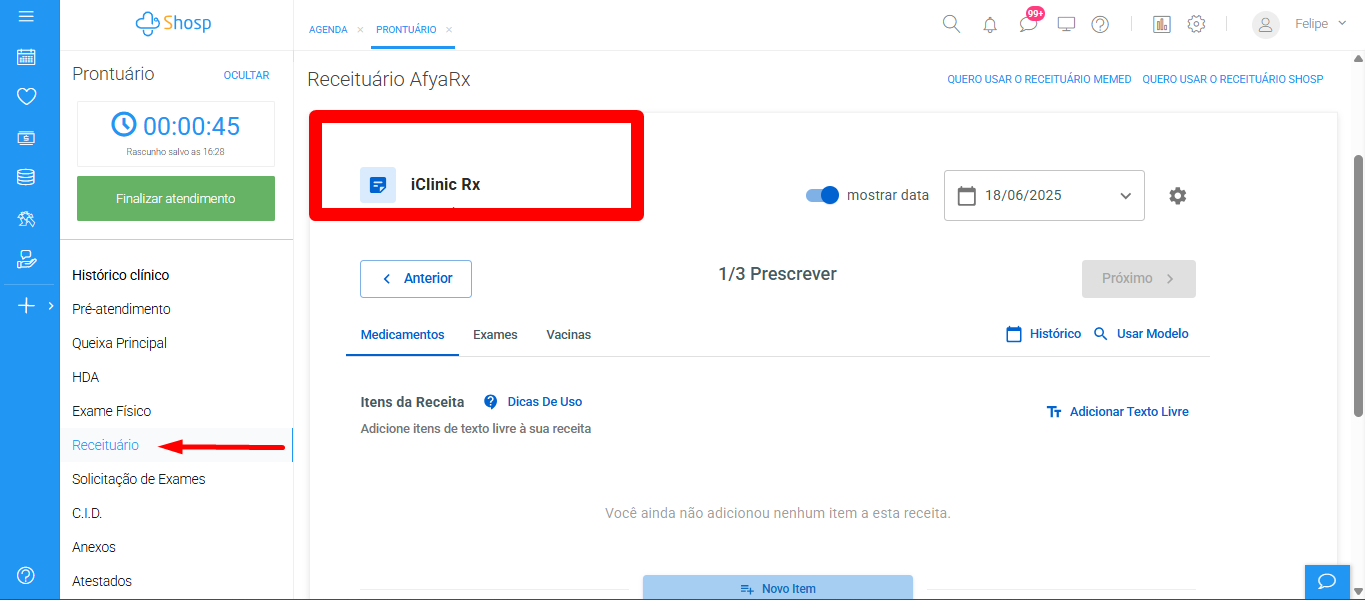Screen dimensions: 1365x600
Task: Click the timer clock icon
Action: (123, 125)
